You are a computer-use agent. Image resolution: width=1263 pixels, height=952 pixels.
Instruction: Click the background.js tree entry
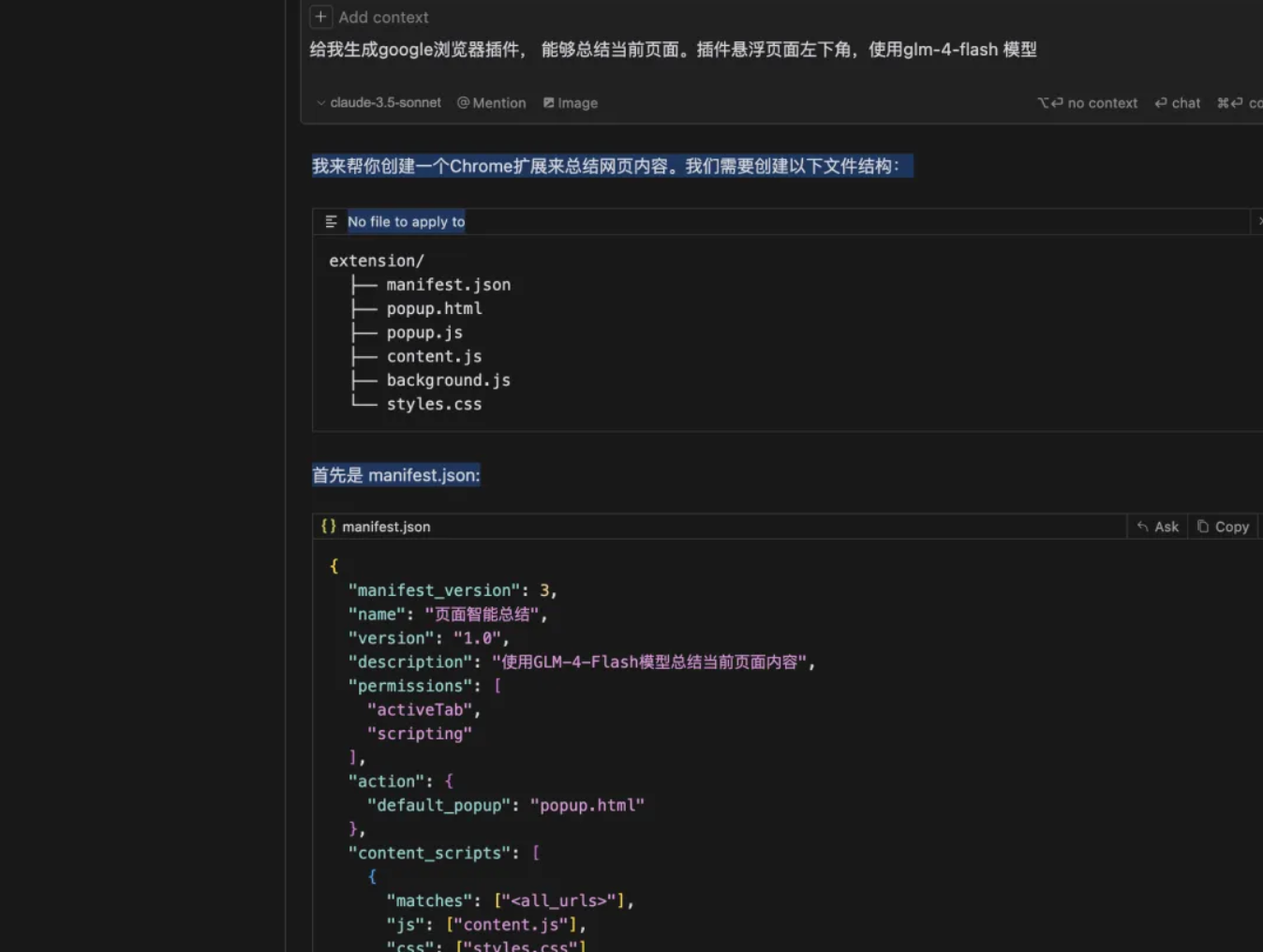pos(449,380)
